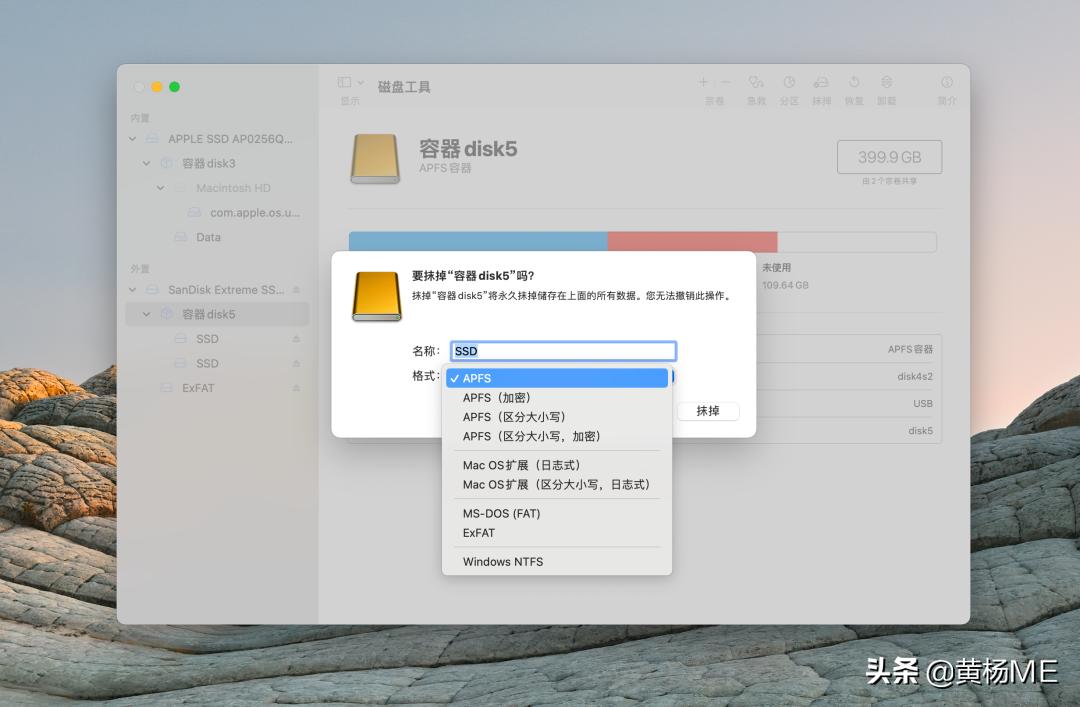The width and height of the screenshot is (1080, 707).
Task: Open the 显示 view options dropdown
Action: tap(347, 84)
